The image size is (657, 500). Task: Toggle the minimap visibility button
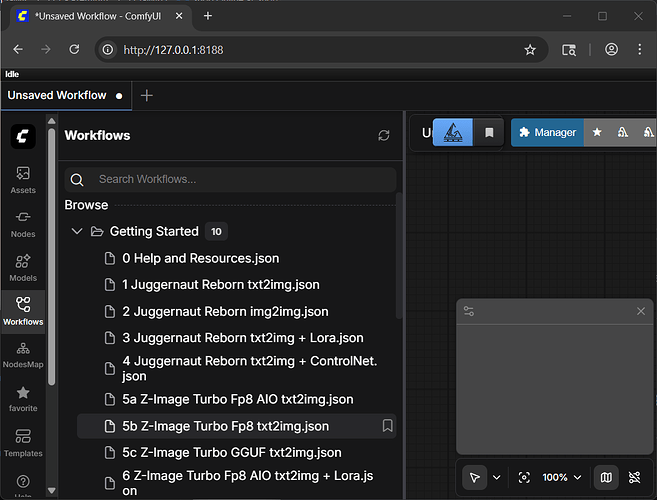tap(605, 477)
